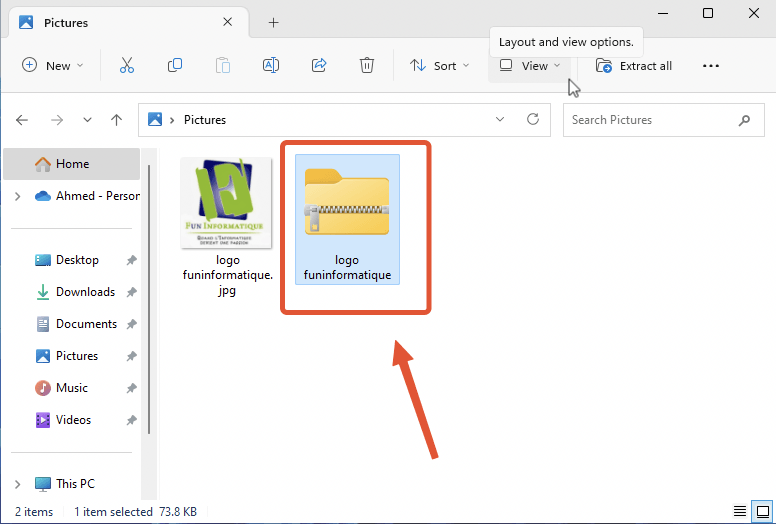Screen dimensions: 776x524
Task: Open the View layout options menu
Action: (531, 66)
